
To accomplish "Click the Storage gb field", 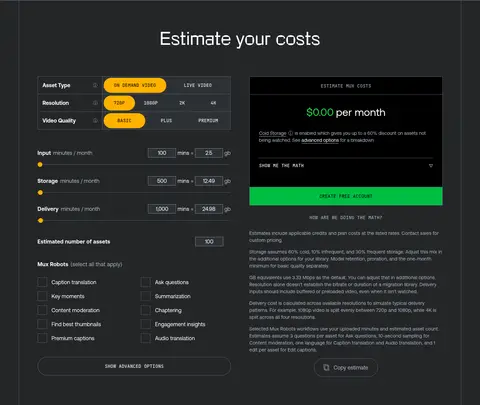I will [209, 181].
